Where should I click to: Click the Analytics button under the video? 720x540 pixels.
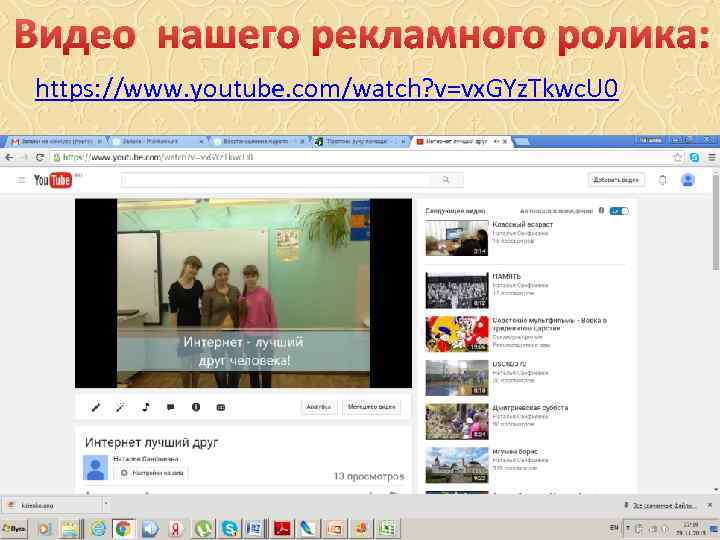point(318,407)
